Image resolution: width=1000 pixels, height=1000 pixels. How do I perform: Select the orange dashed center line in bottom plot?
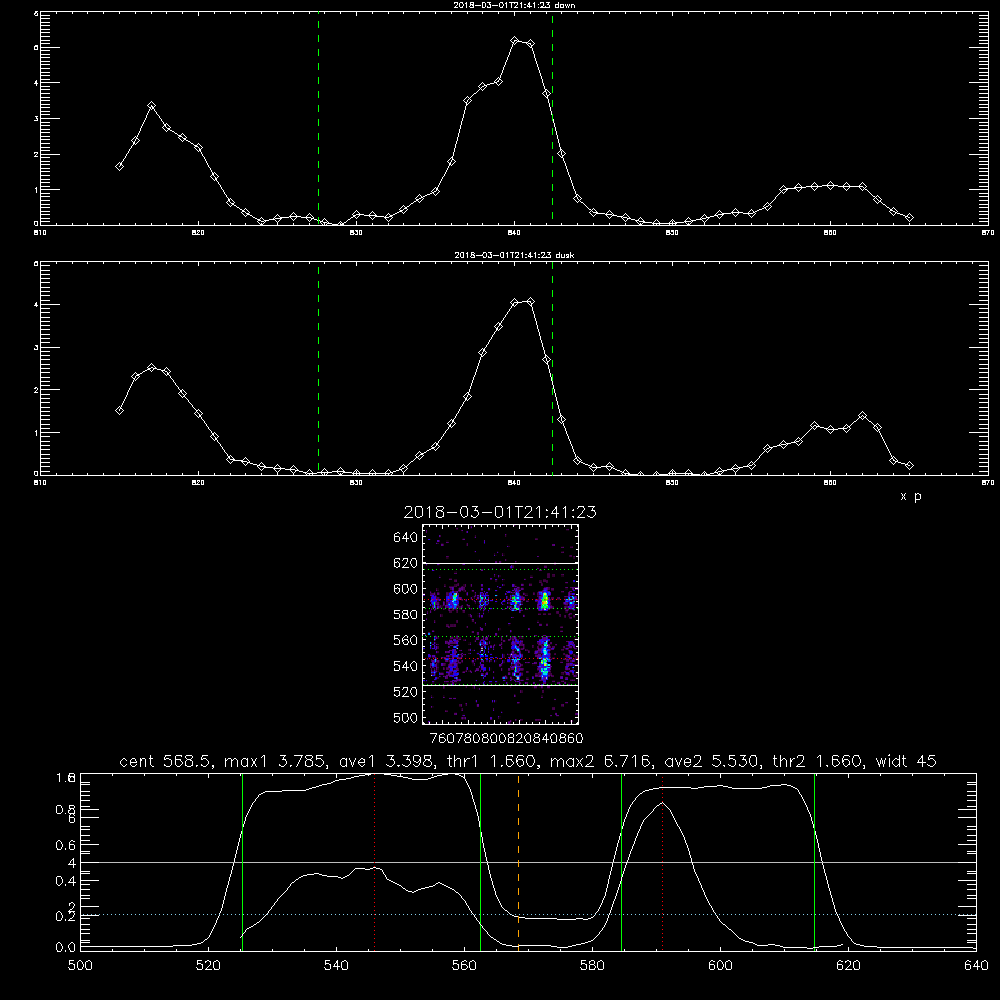[518, 861]
